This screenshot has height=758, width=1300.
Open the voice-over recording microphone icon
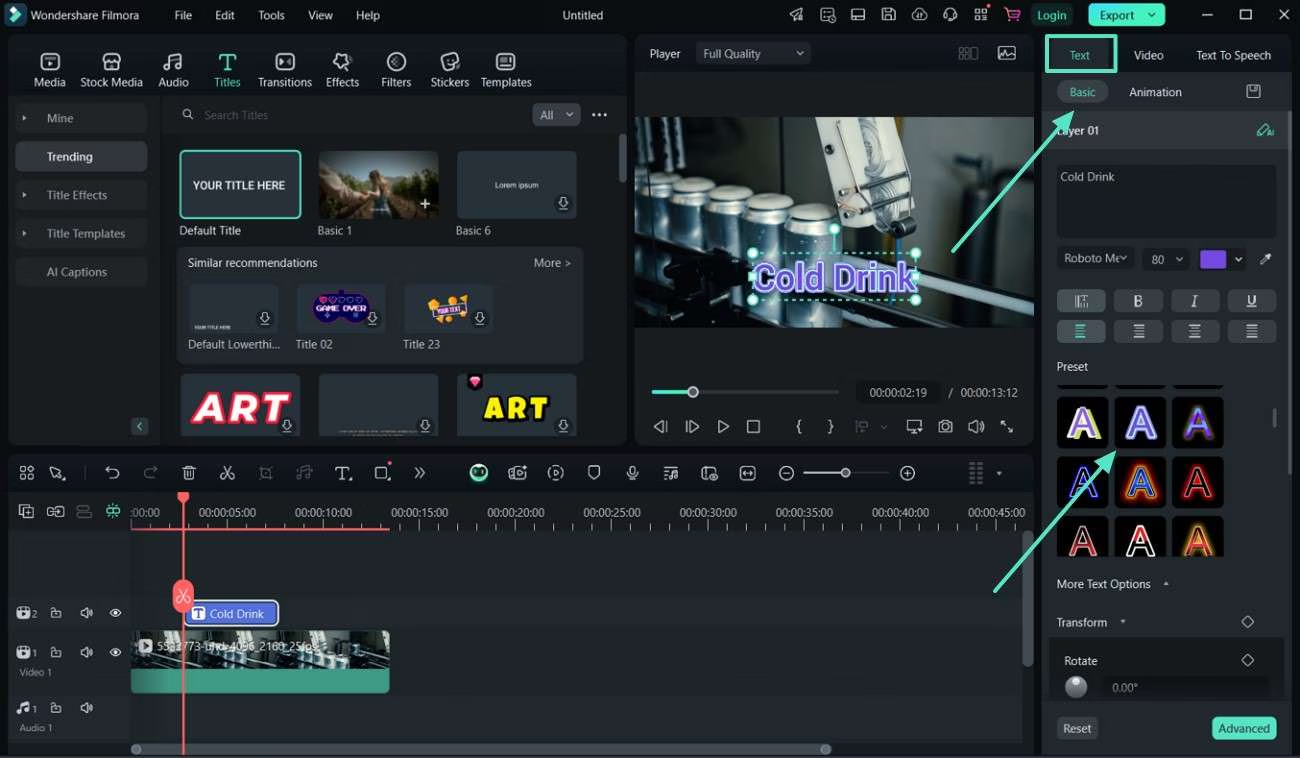click(632, 472)
